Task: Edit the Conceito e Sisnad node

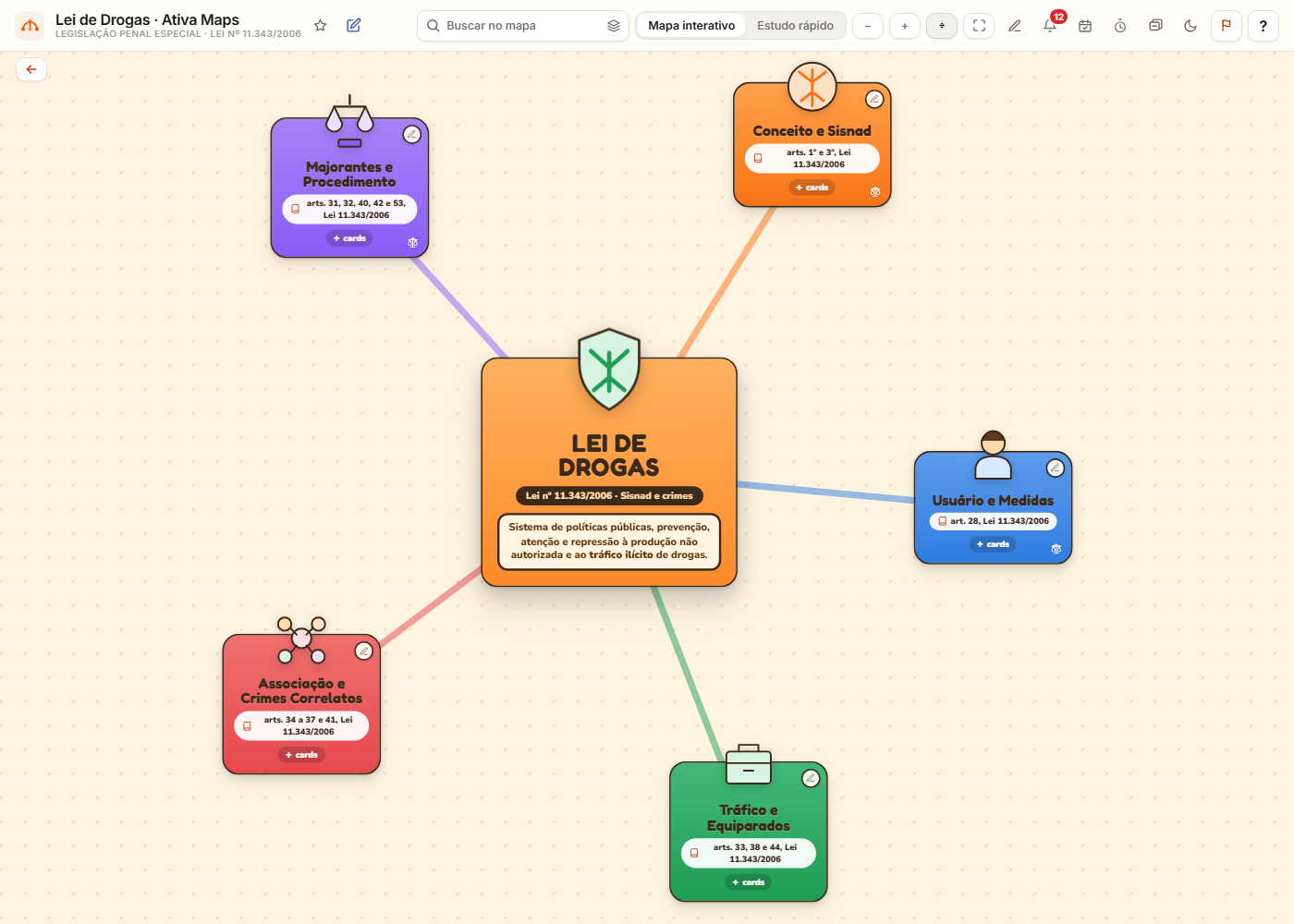Action: pos(874,99)
